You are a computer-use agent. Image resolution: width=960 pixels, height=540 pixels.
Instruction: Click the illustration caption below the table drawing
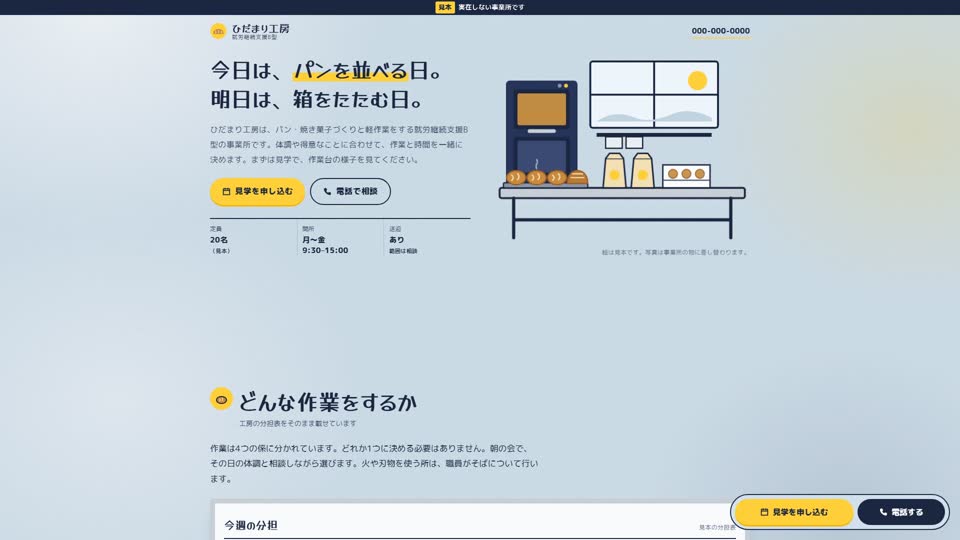pos(674,252)
